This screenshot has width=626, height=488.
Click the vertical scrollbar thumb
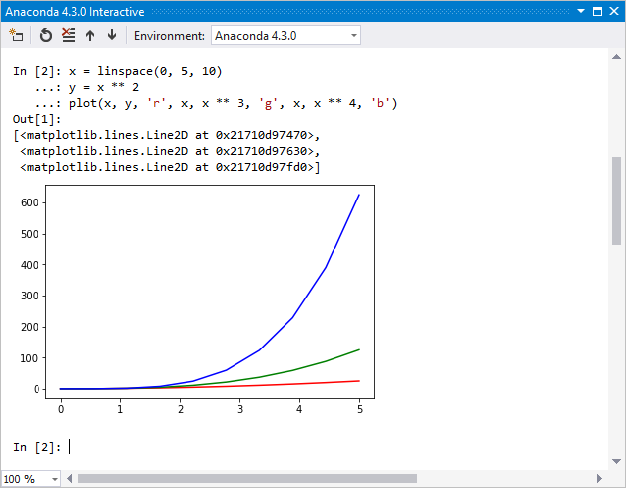(x=616, y=200)
